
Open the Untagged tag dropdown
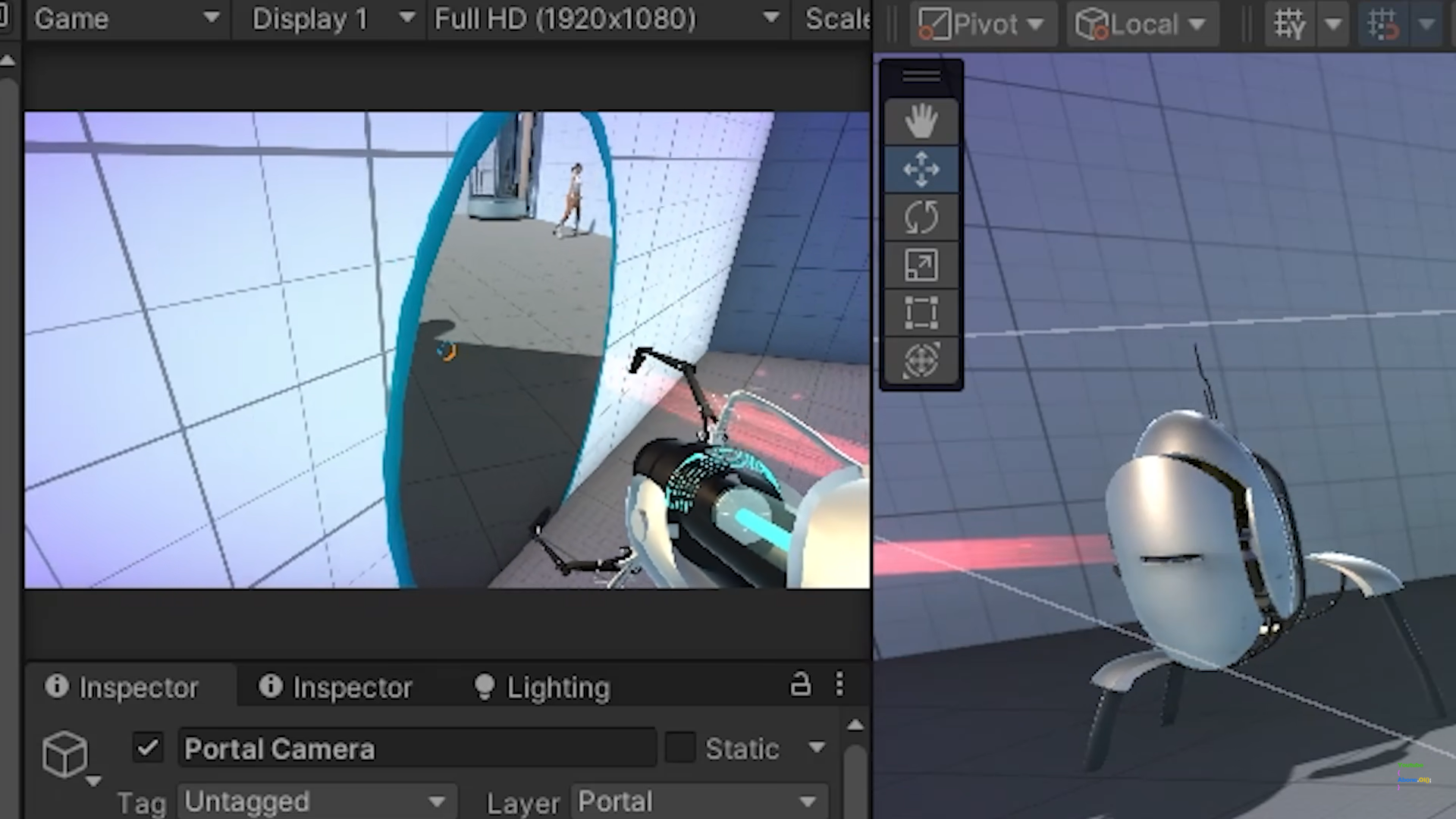point(317,802)
